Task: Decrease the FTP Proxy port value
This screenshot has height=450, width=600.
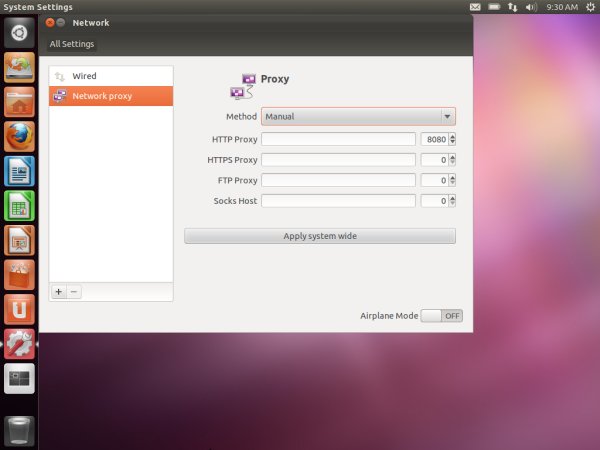Action: 453,183
